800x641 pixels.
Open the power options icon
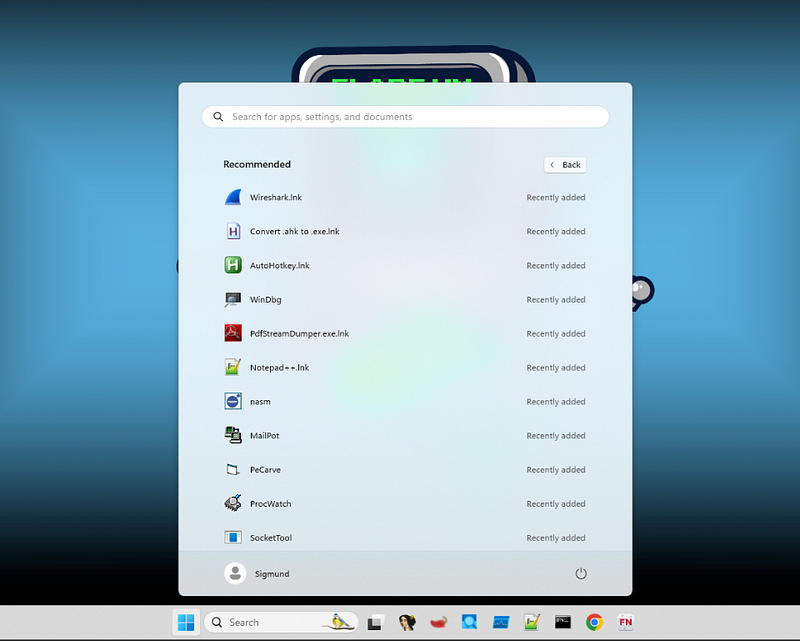coord(581,574)
